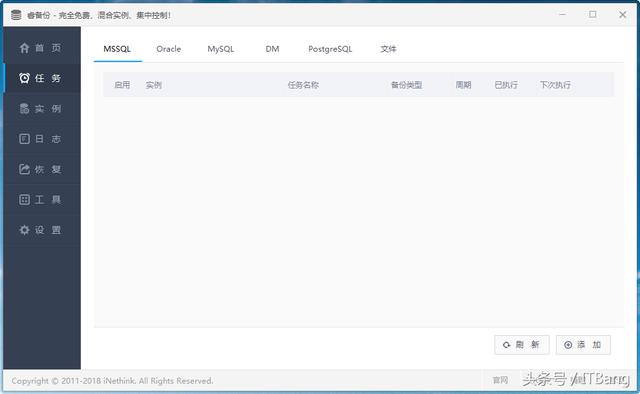Click the 添加 add button
This screenshot has height=394, width=640.
583,345
